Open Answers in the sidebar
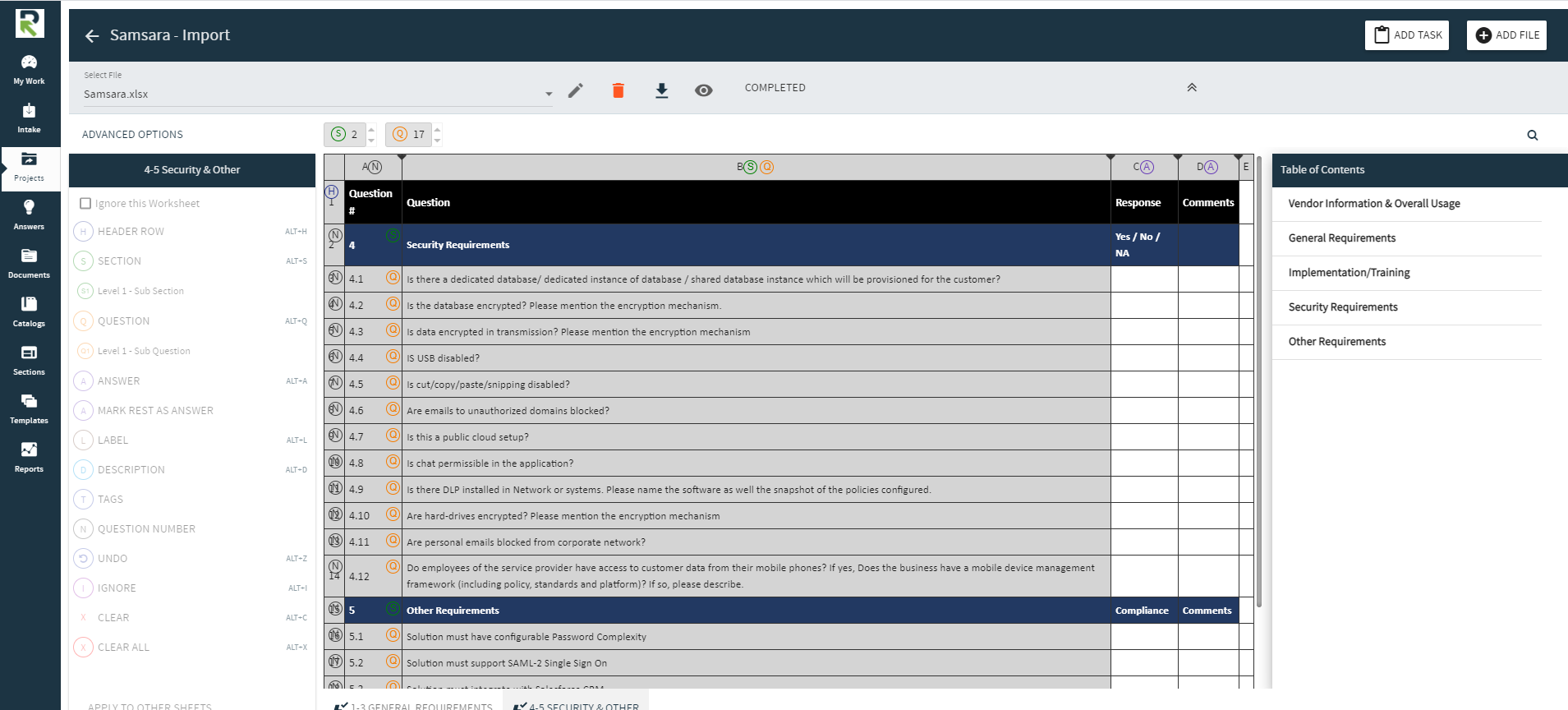This screenshot has height=710, width=1568. 29,215
